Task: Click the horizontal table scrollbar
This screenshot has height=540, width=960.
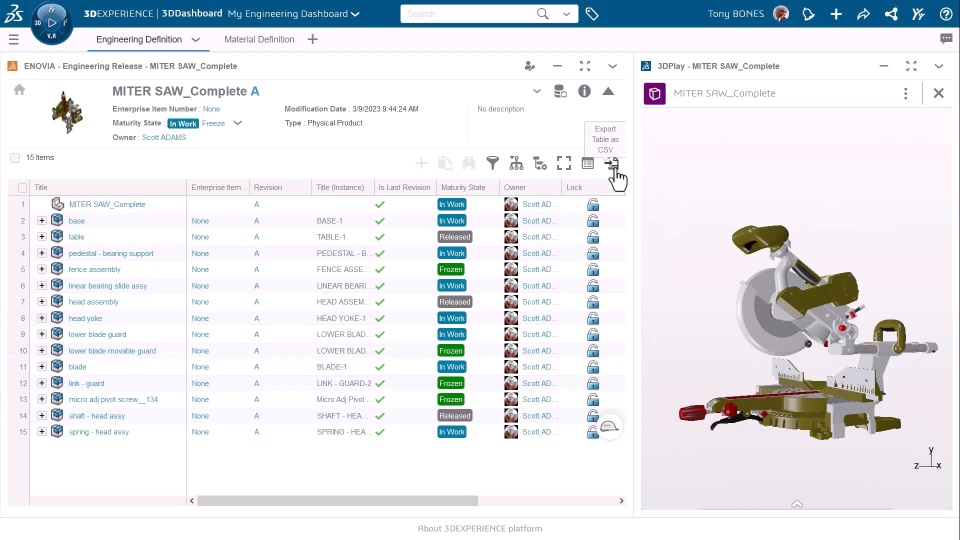Action: [337, 501]
